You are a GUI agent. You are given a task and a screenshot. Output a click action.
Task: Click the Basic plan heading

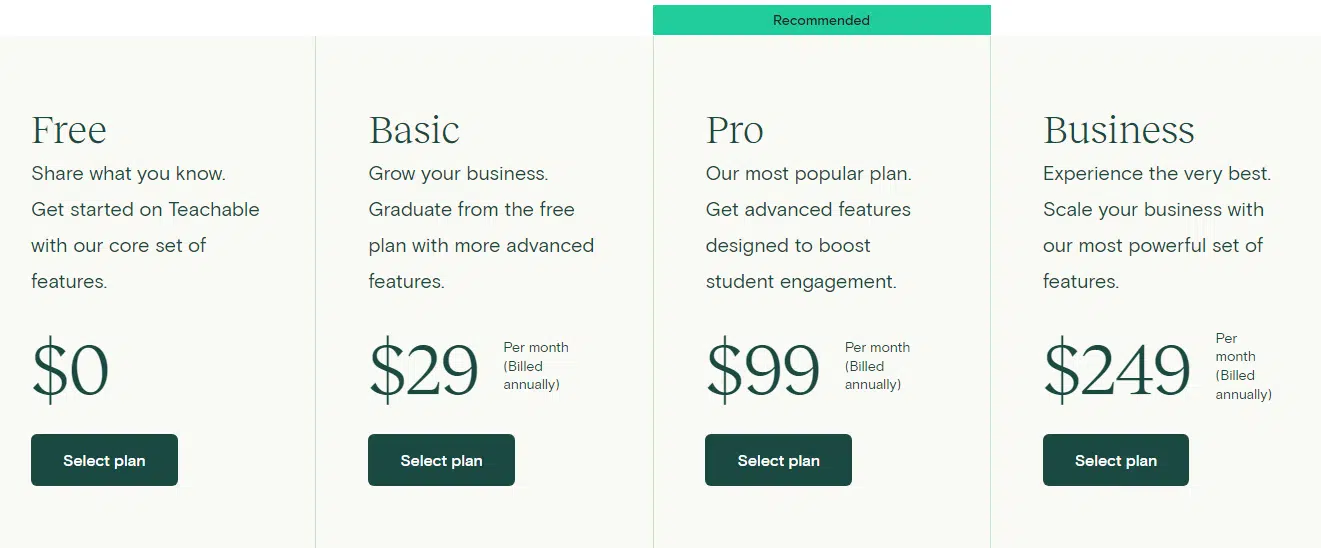(414, 130)
